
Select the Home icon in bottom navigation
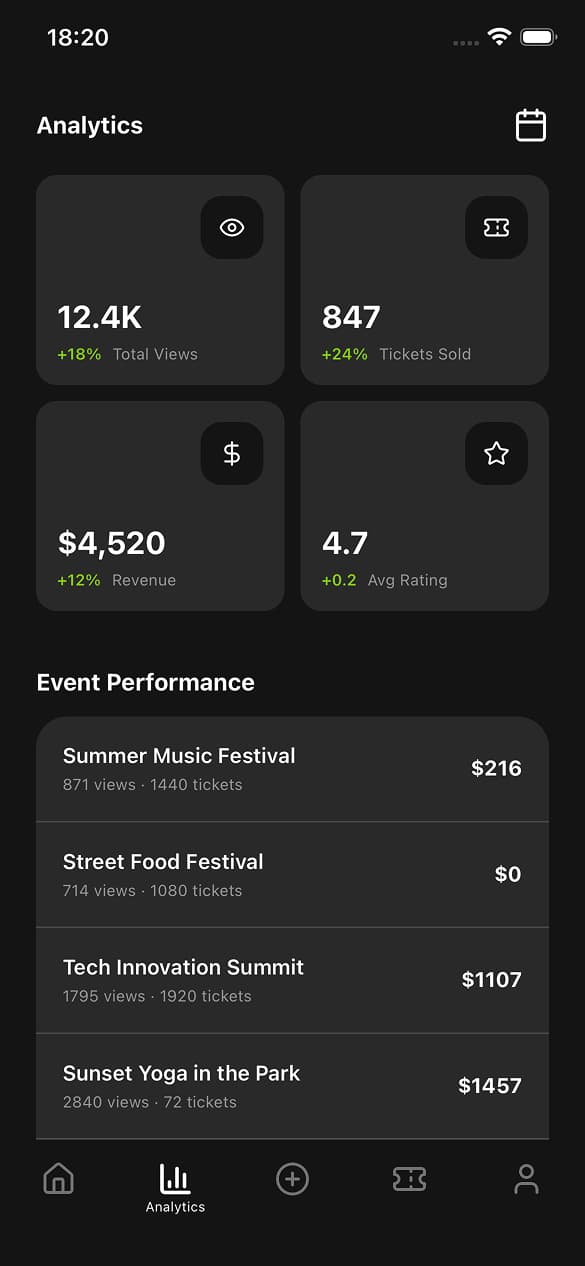58,1179
